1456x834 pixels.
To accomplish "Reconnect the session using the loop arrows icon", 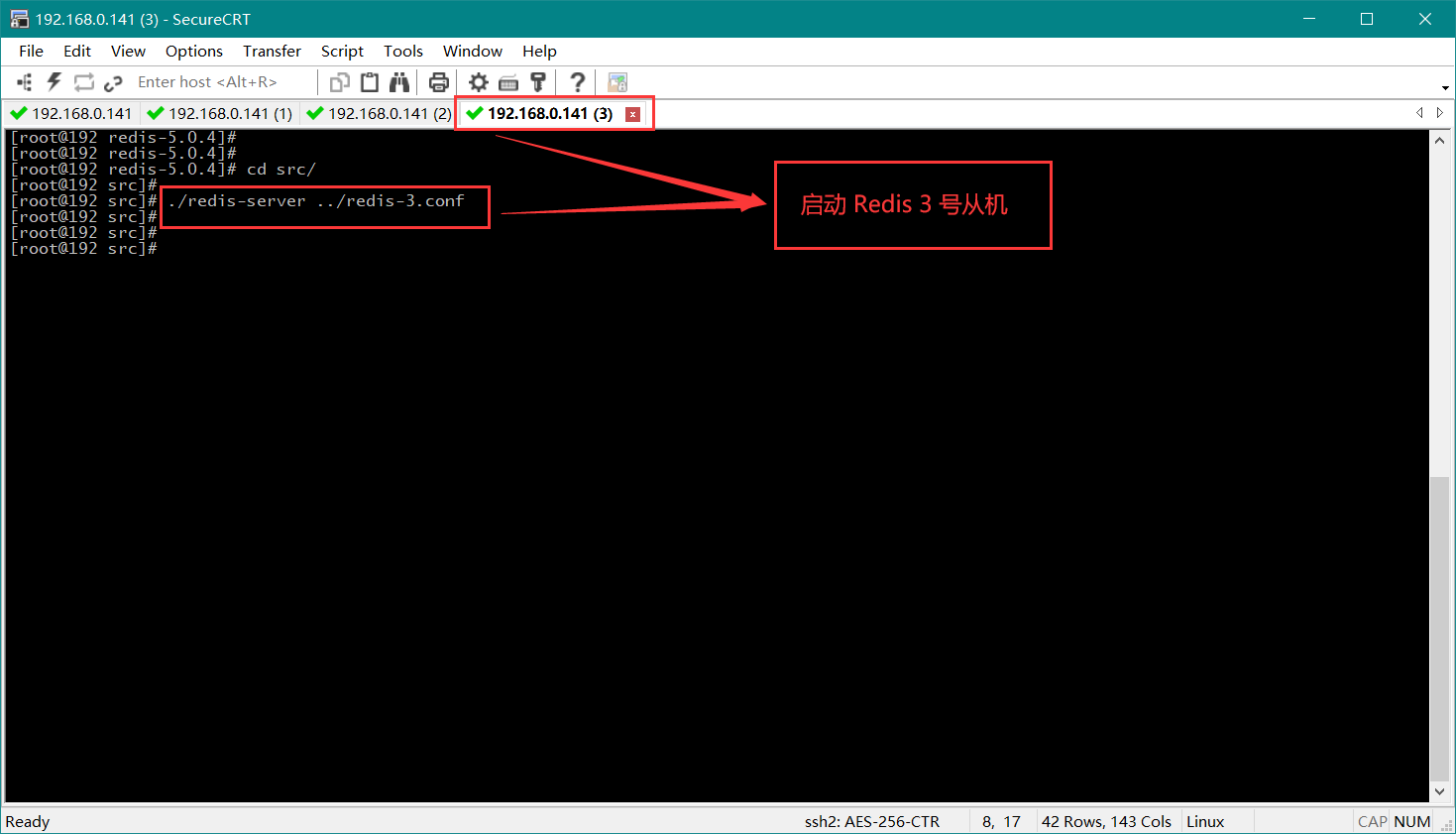I will (83, 81).
